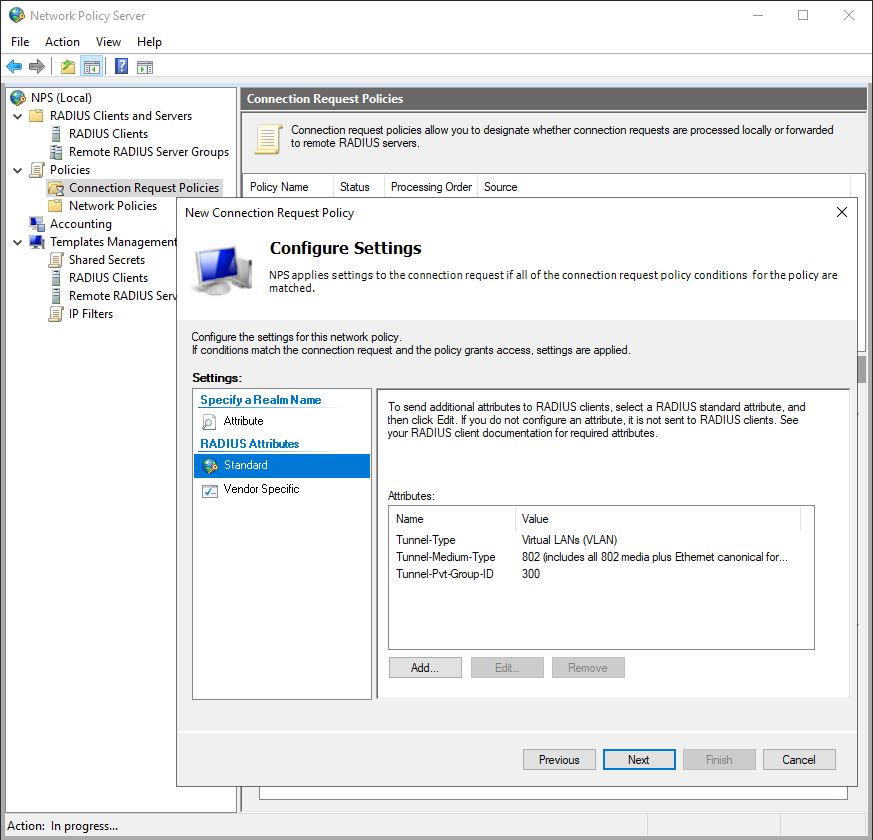The width and height of the screenshot is (873, 840).
Task: Select RADIUS Clients under Templates Management
Action: (x=109, y=278)
